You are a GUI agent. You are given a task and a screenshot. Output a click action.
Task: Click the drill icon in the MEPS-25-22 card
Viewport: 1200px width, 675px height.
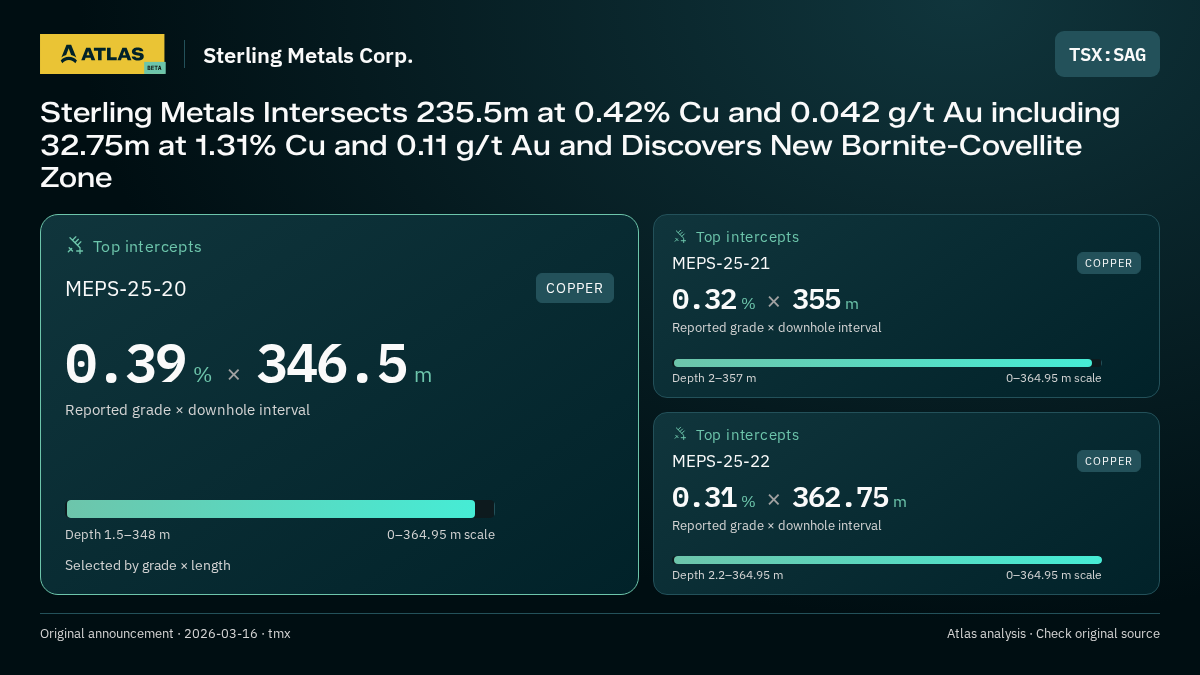(680, 434)
